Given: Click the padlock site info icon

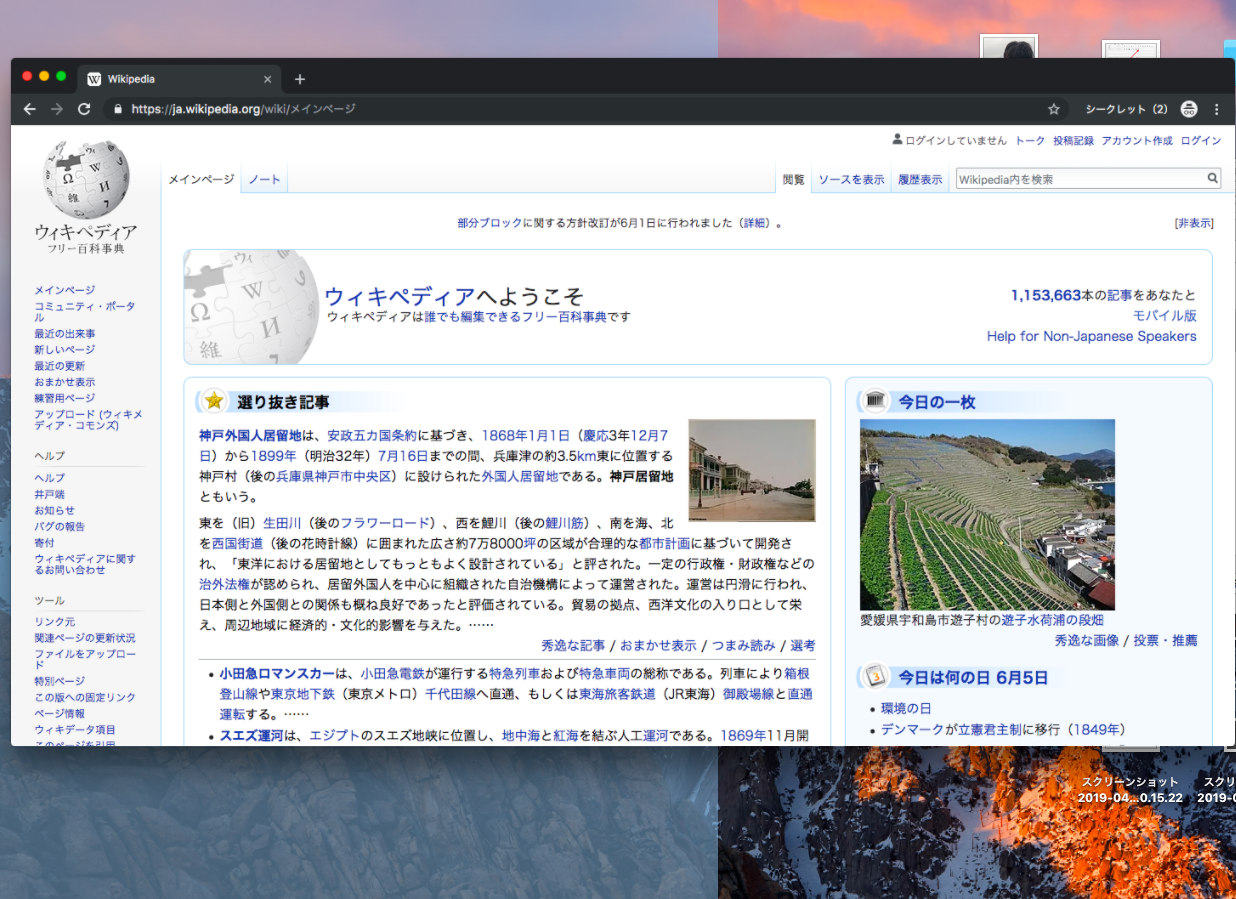Looking at the screenshot, I should pos(117,109).
